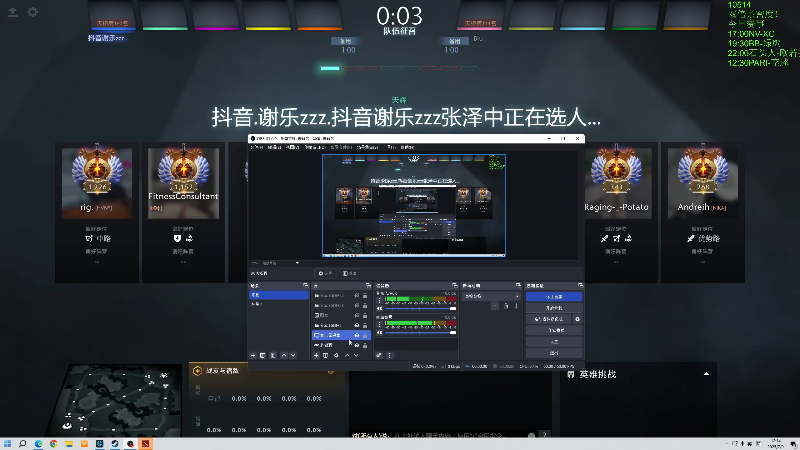The width and height of the screenshot is (800, 450).
Task: Click Start Virtual Camera button
Action: 549,319
